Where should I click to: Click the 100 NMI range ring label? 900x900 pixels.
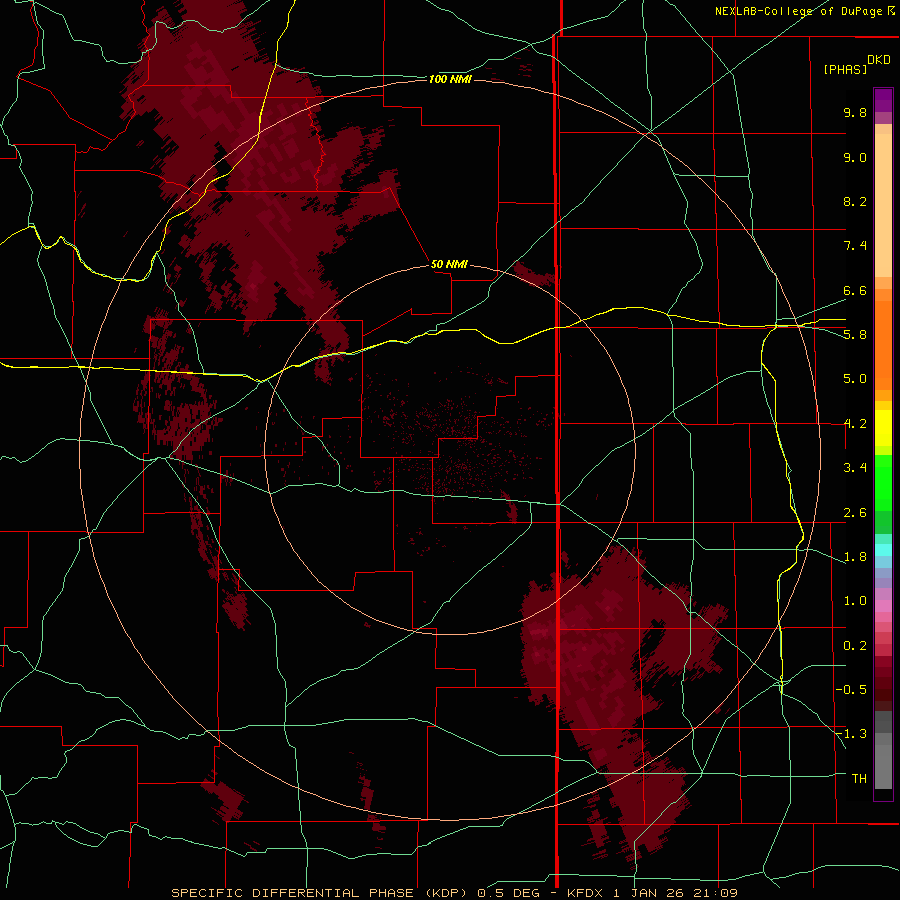click(450, 79)
